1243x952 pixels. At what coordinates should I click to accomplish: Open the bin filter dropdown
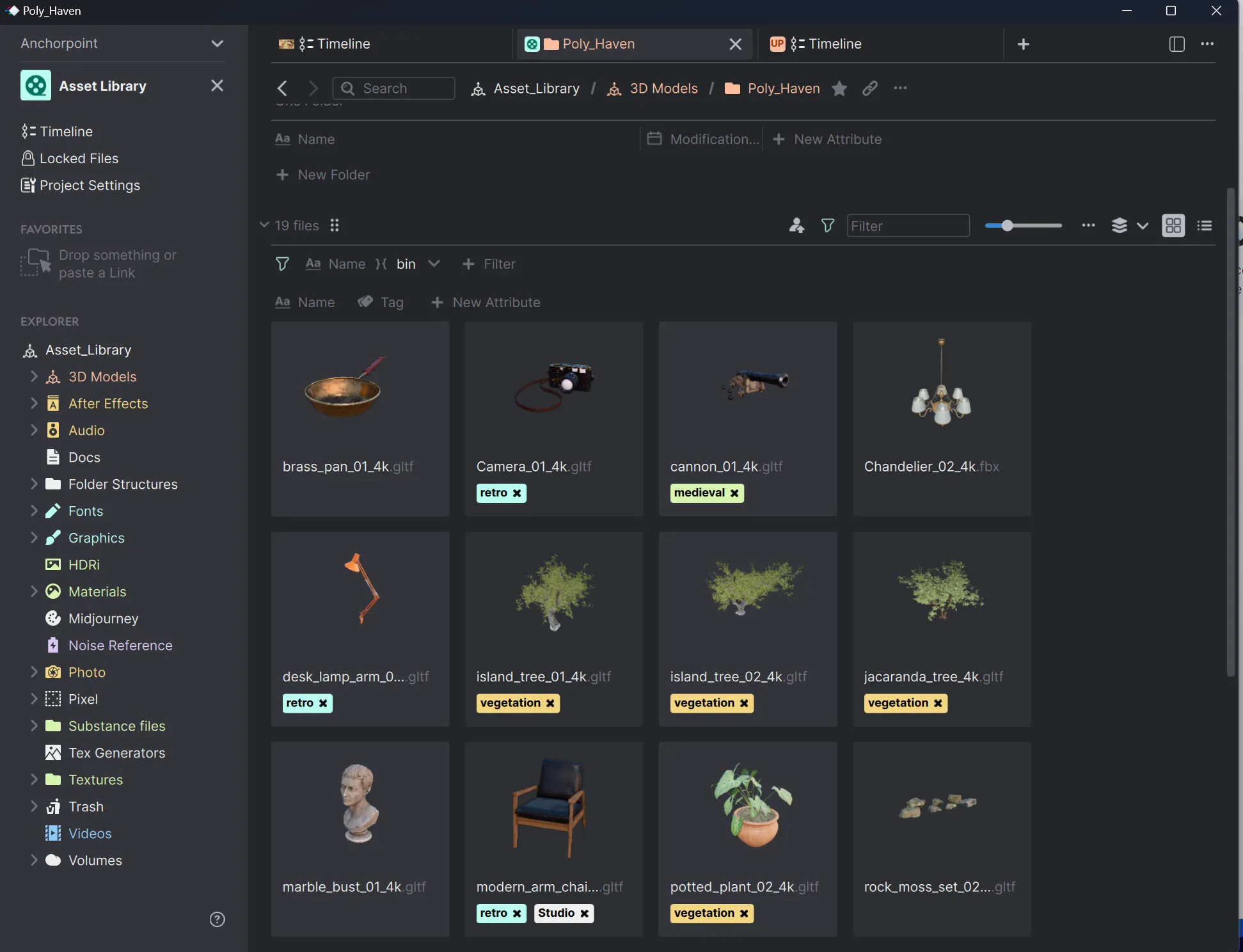[434, 264]
